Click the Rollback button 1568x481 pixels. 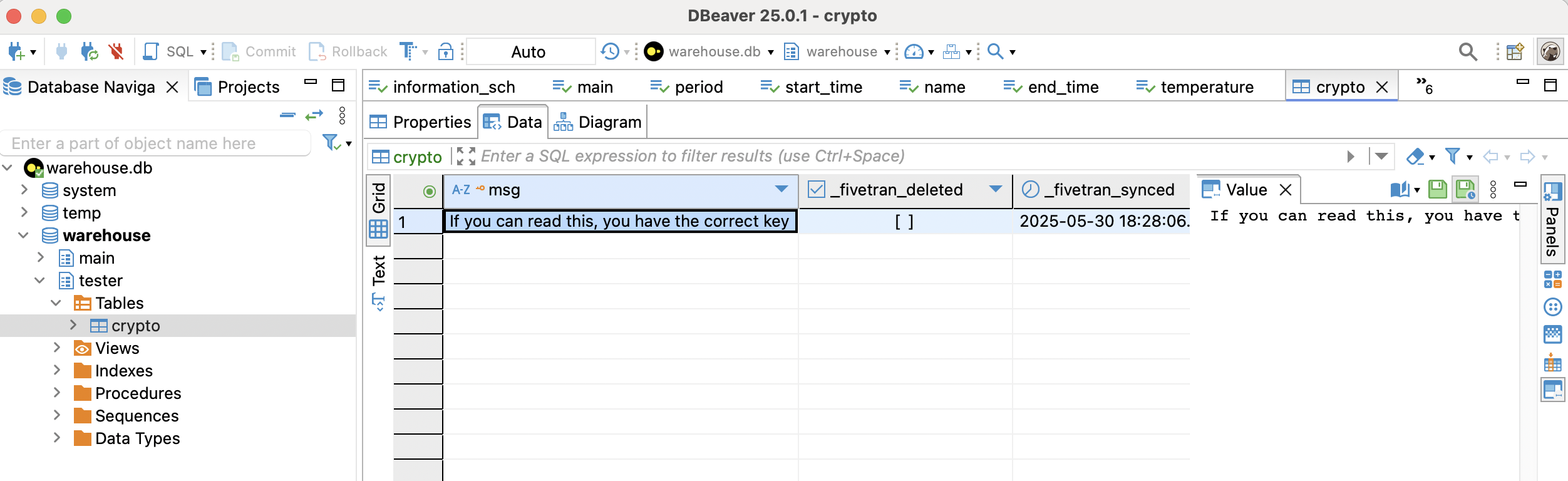point(348,52)
